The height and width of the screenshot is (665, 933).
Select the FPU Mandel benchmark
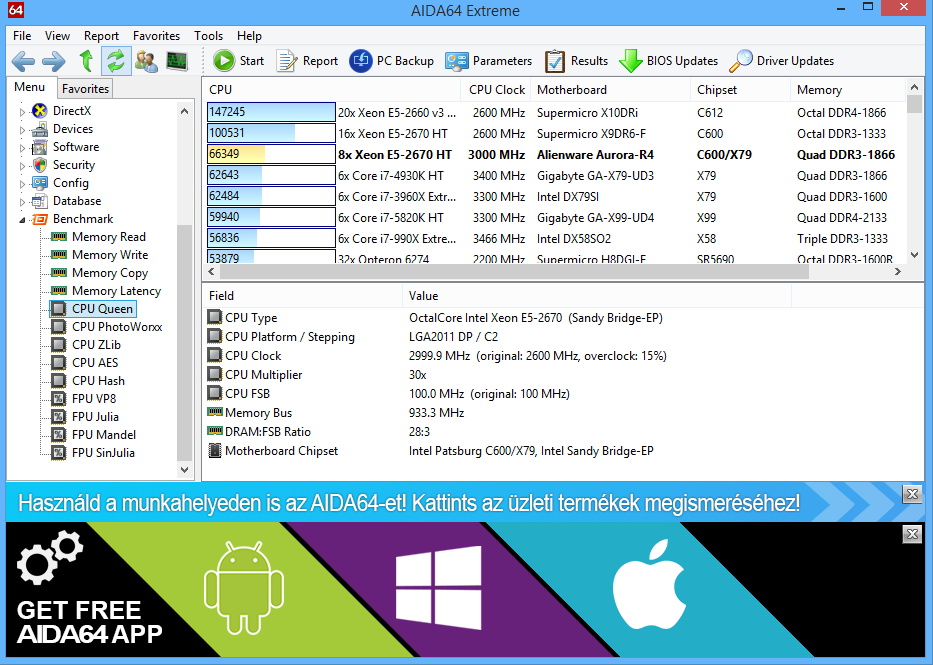103,435
